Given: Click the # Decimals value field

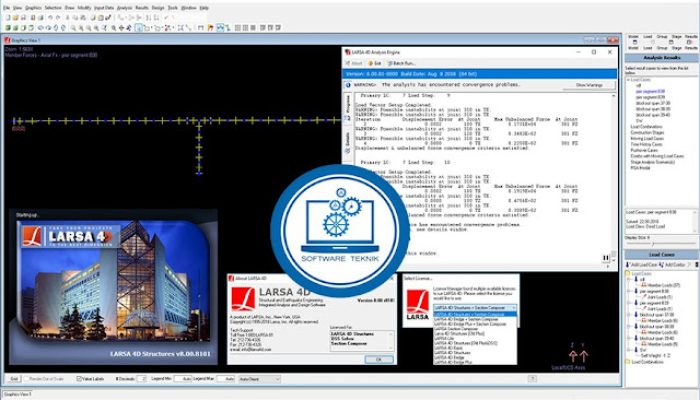Looking at the screenshot, I should pos(141,379).
